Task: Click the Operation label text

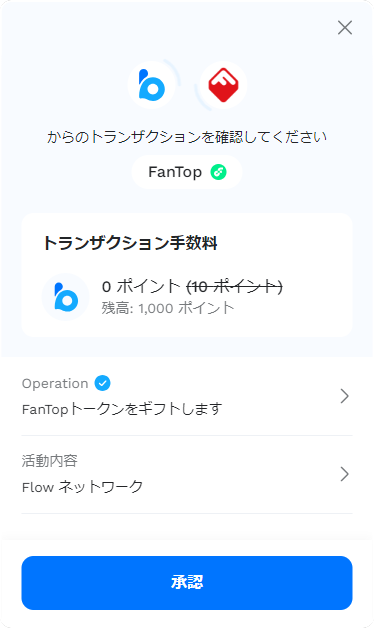Action: pos(55,384)
